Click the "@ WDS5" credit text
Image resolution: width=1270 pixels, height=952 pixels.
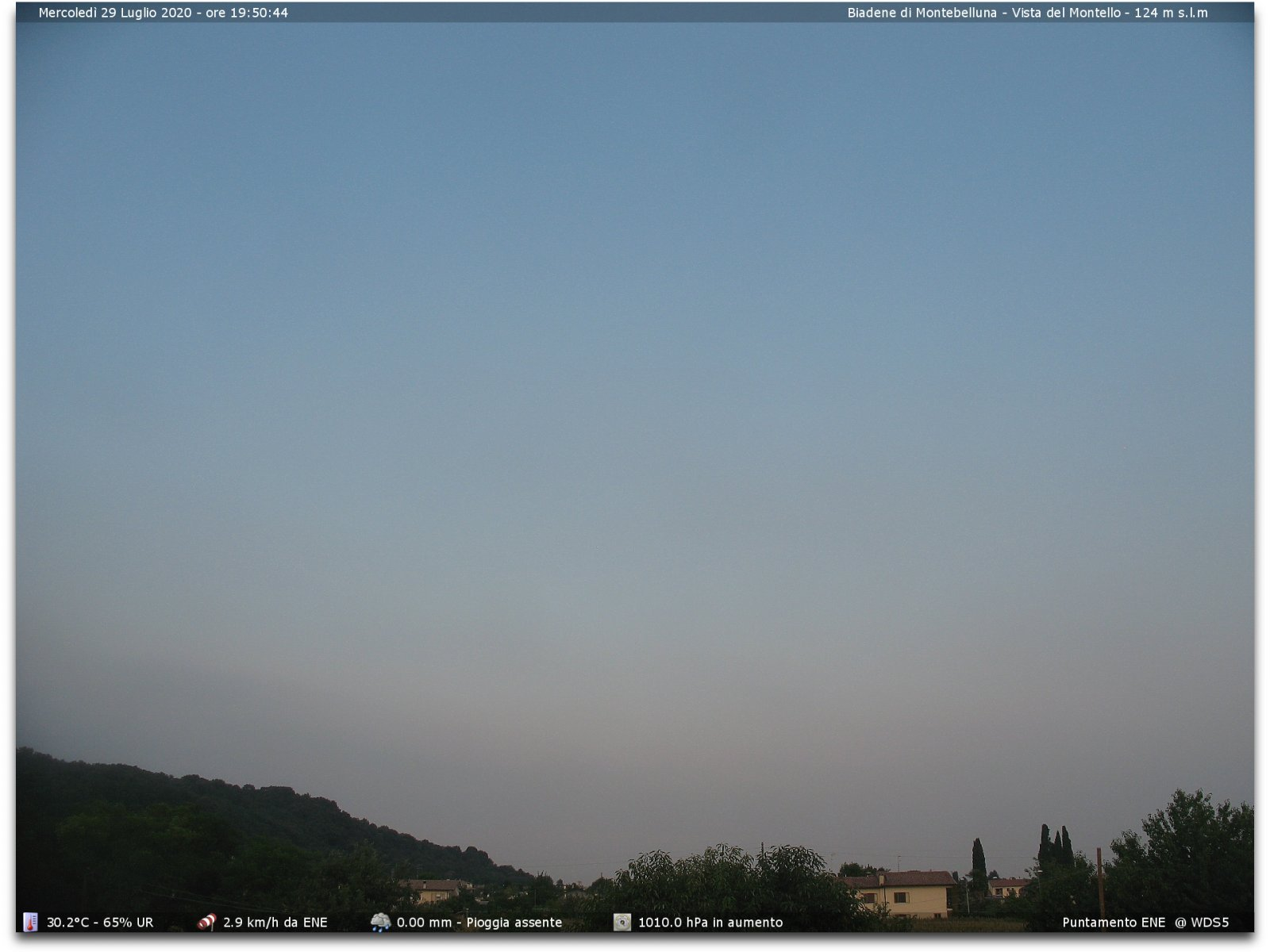pos(1202,923)
